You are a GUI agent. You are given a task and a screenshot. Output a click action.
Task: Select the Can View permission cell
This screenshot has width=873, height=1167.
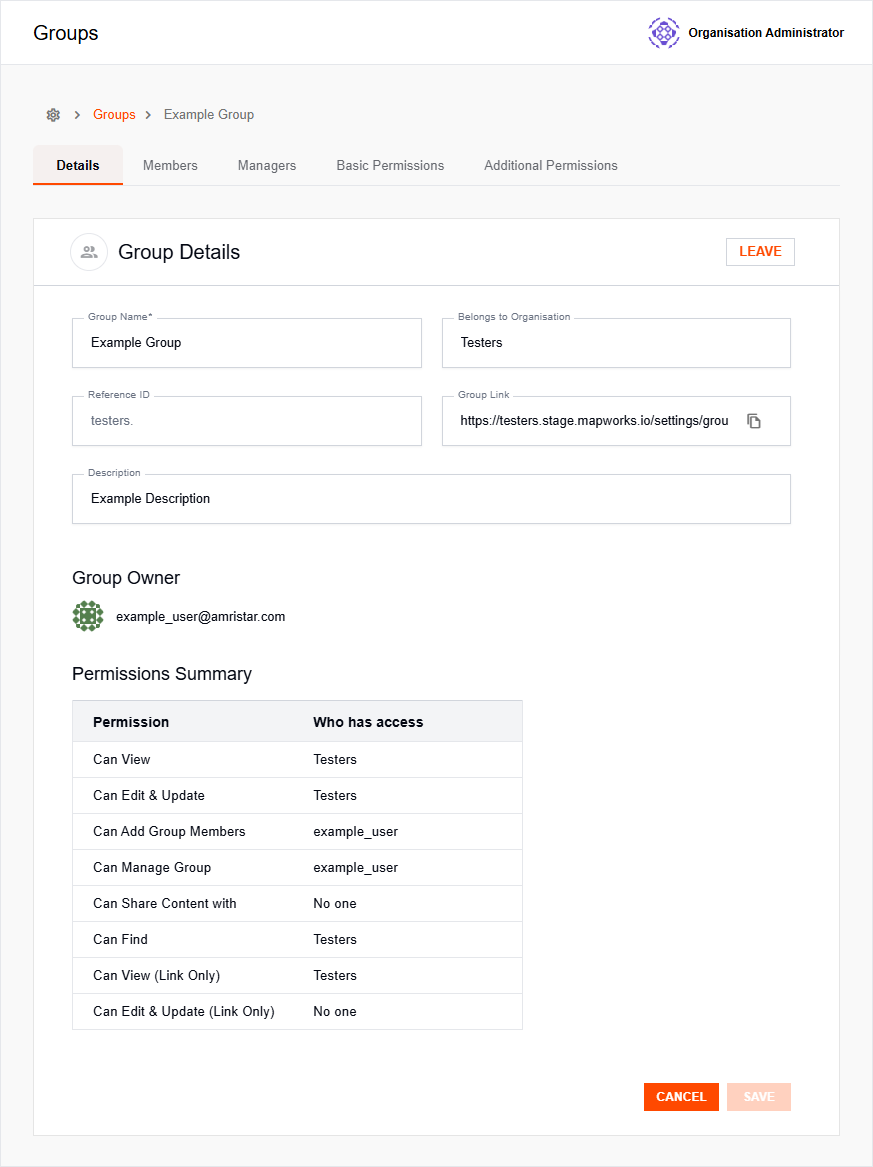pyautogui.click(x=122, y=759)
